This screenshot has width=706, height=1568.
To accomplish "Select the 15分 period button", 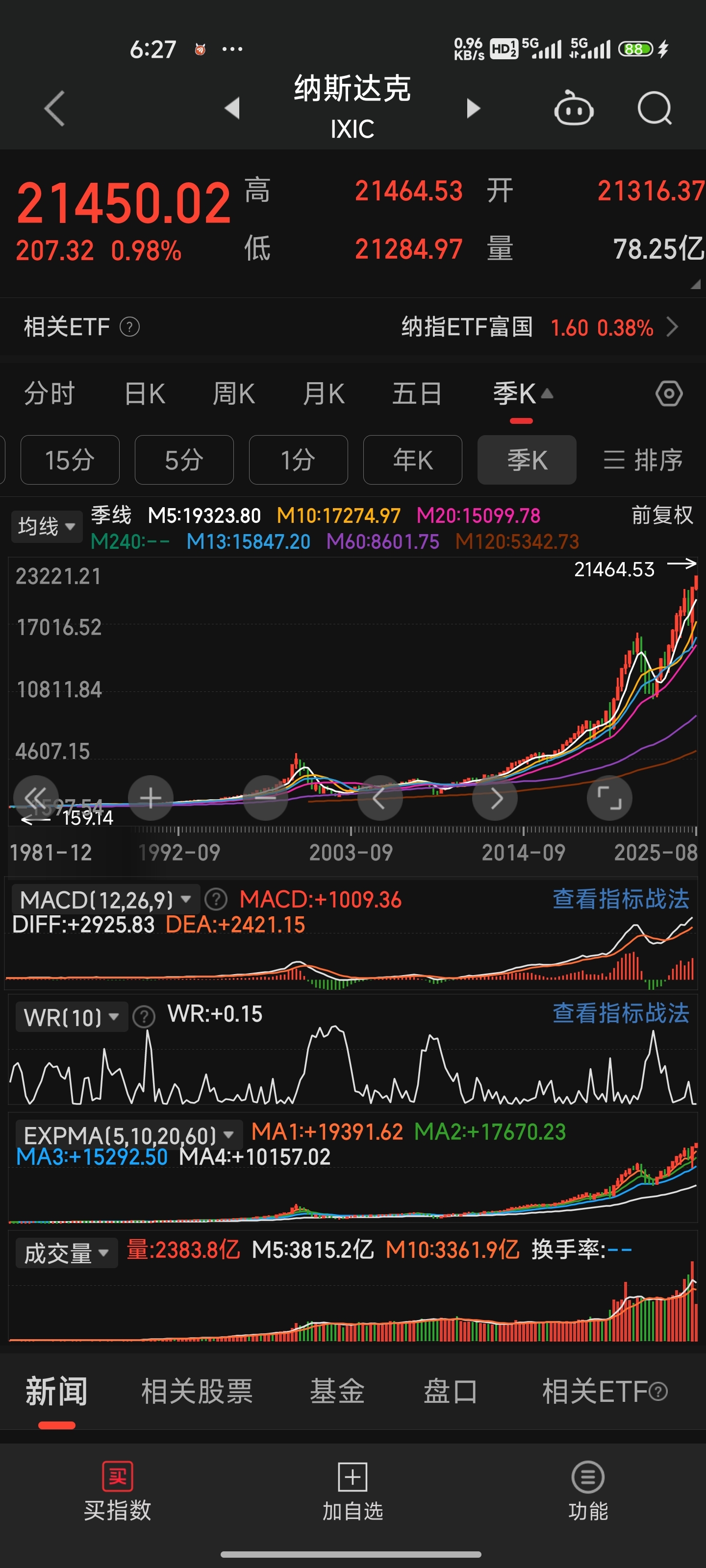I will coord(70,460).
